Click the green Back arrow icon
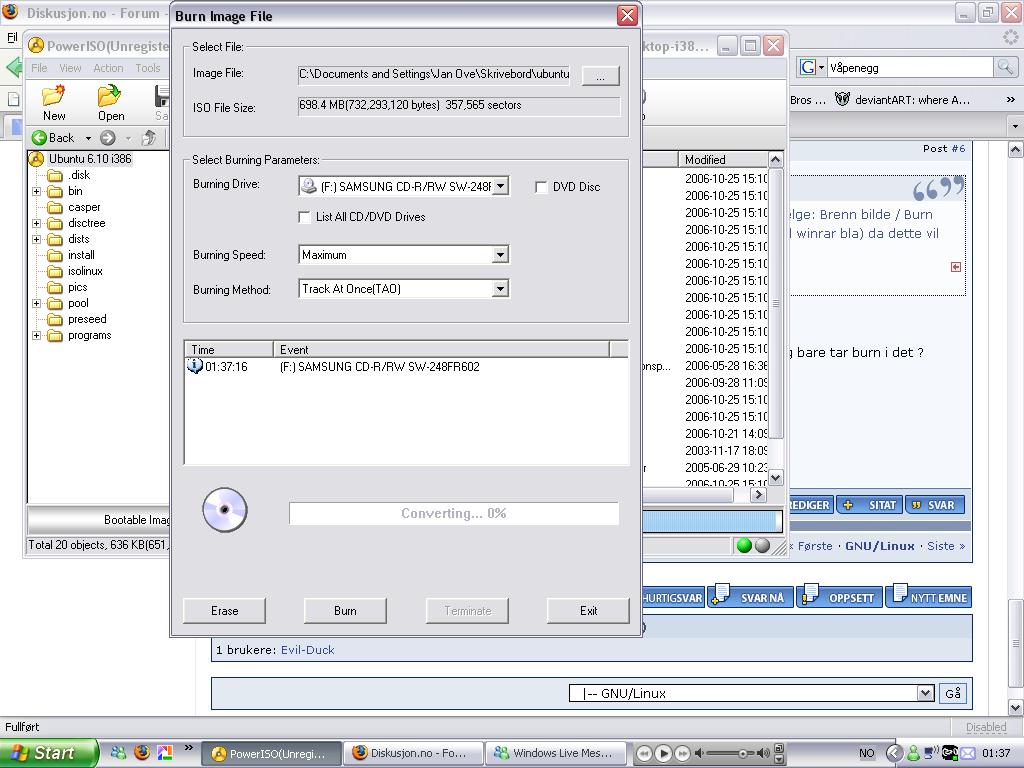Screen dimensions: 1024x768 pyautogui.click(x=40, y=138)
